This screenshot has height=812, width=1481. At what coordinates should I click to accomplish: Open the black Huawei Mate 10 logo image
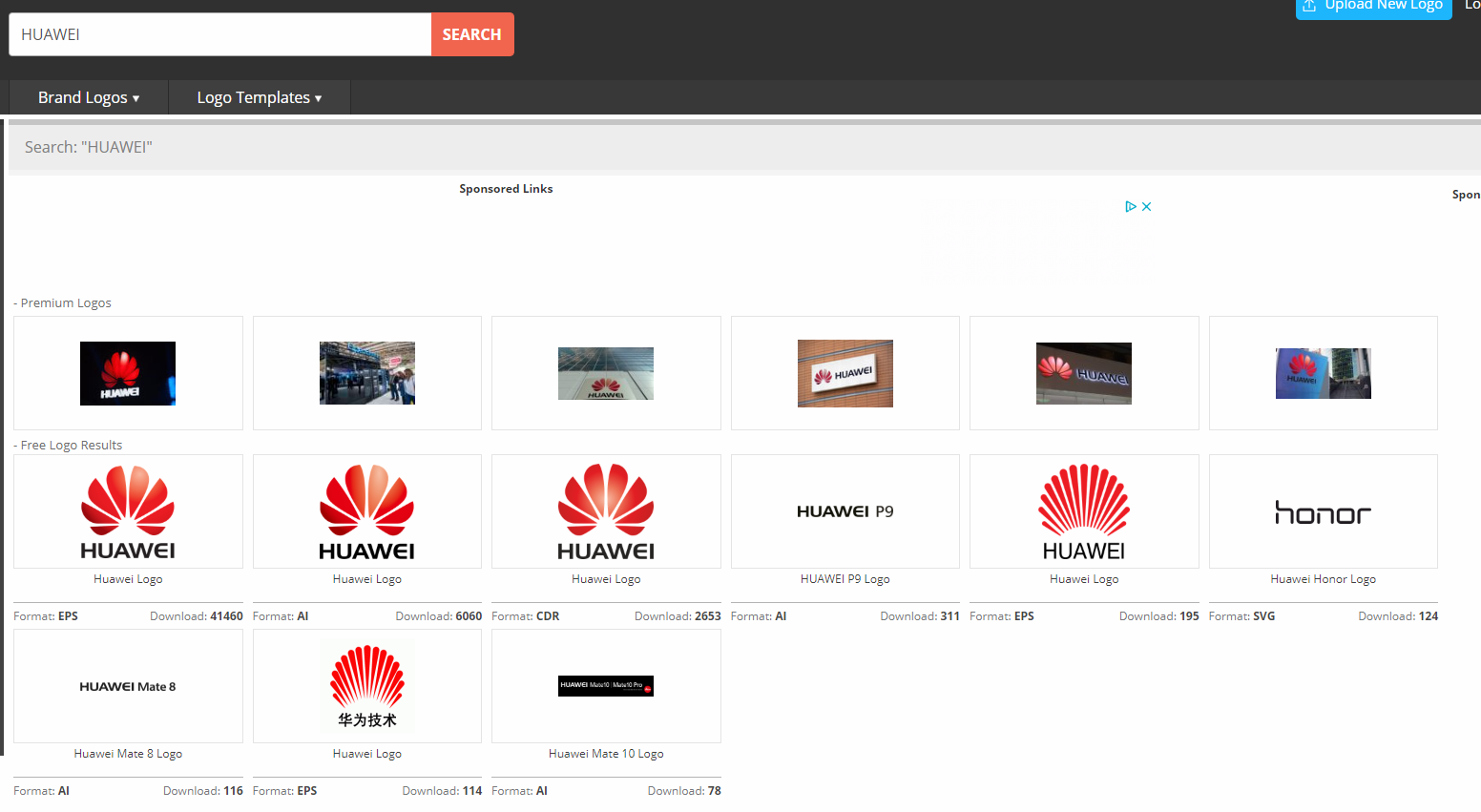[606, 686]
